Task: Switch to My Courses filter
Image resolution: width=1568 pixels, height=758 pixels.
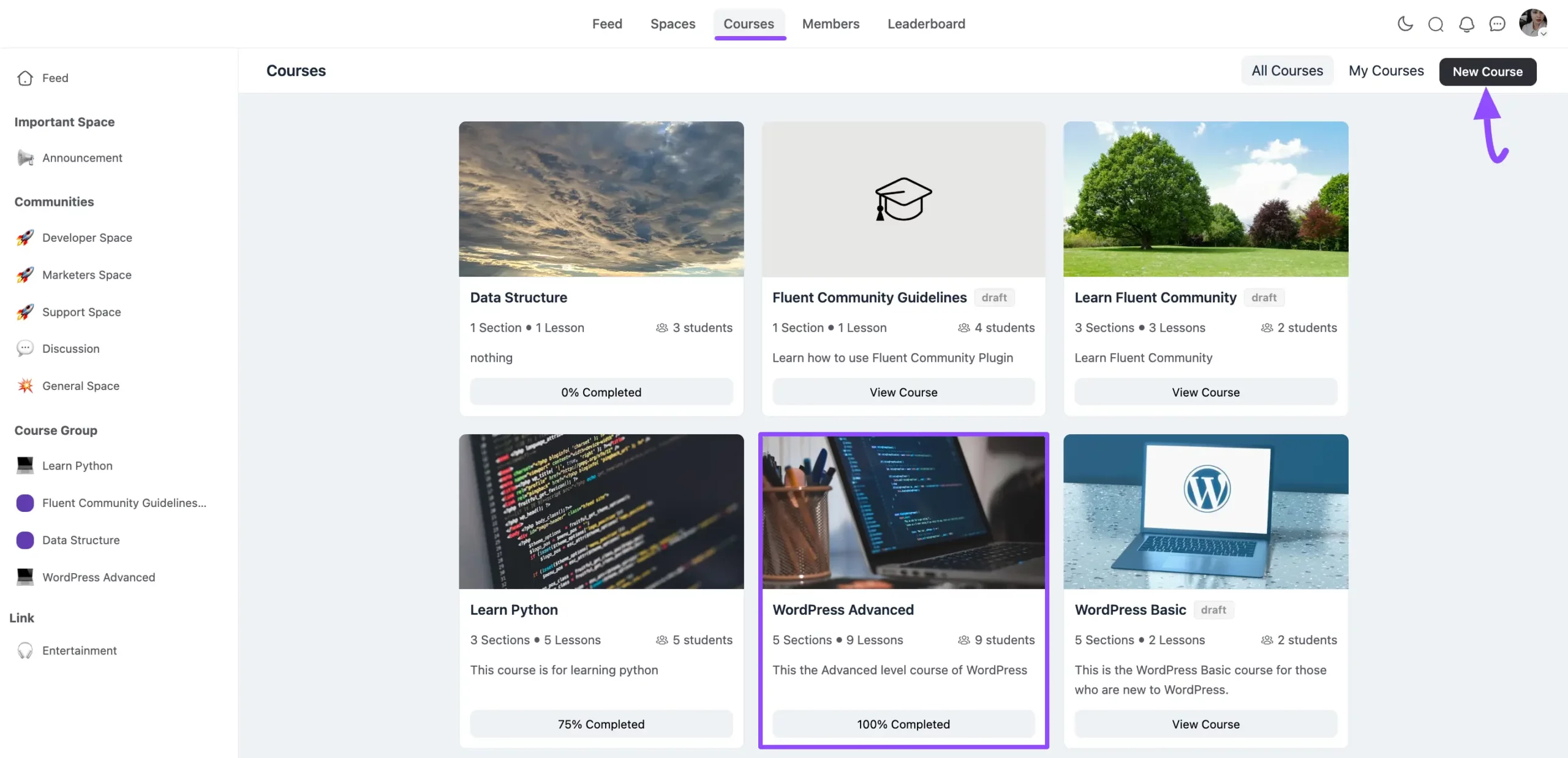Action: [x=1386, y=71]
